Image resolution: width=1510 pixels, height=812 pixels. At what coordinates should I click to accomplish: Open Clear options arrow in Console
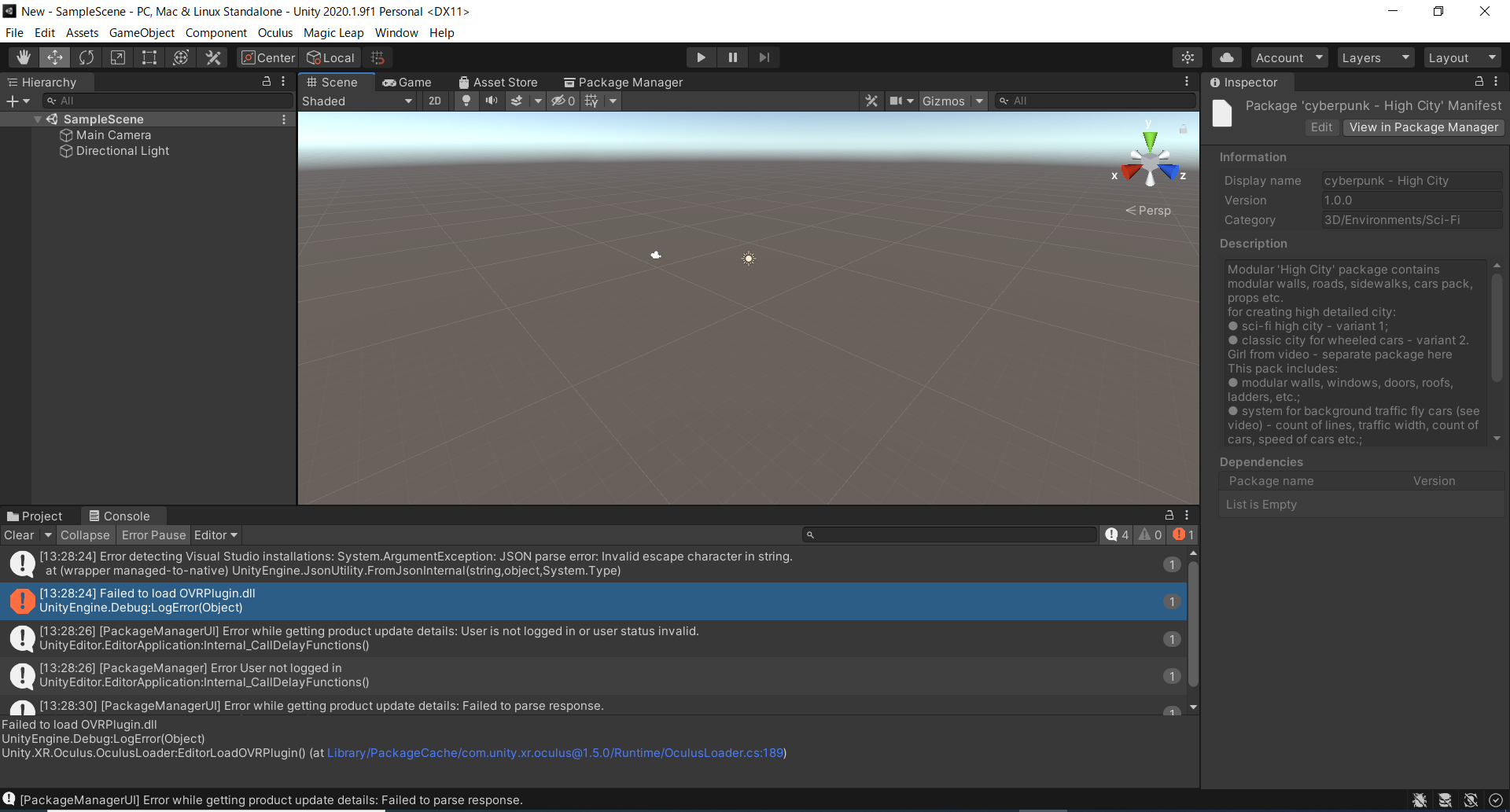(x=48, y=535)
